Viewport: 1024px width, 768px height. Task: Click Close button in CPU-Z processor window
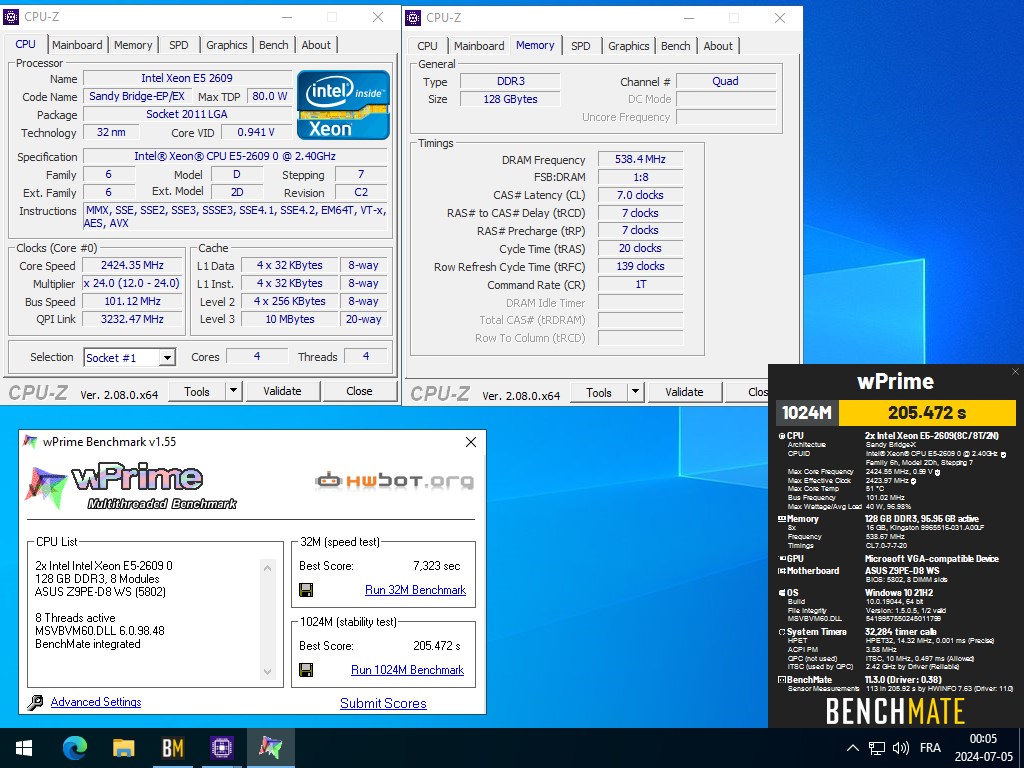tap(359, 391)
